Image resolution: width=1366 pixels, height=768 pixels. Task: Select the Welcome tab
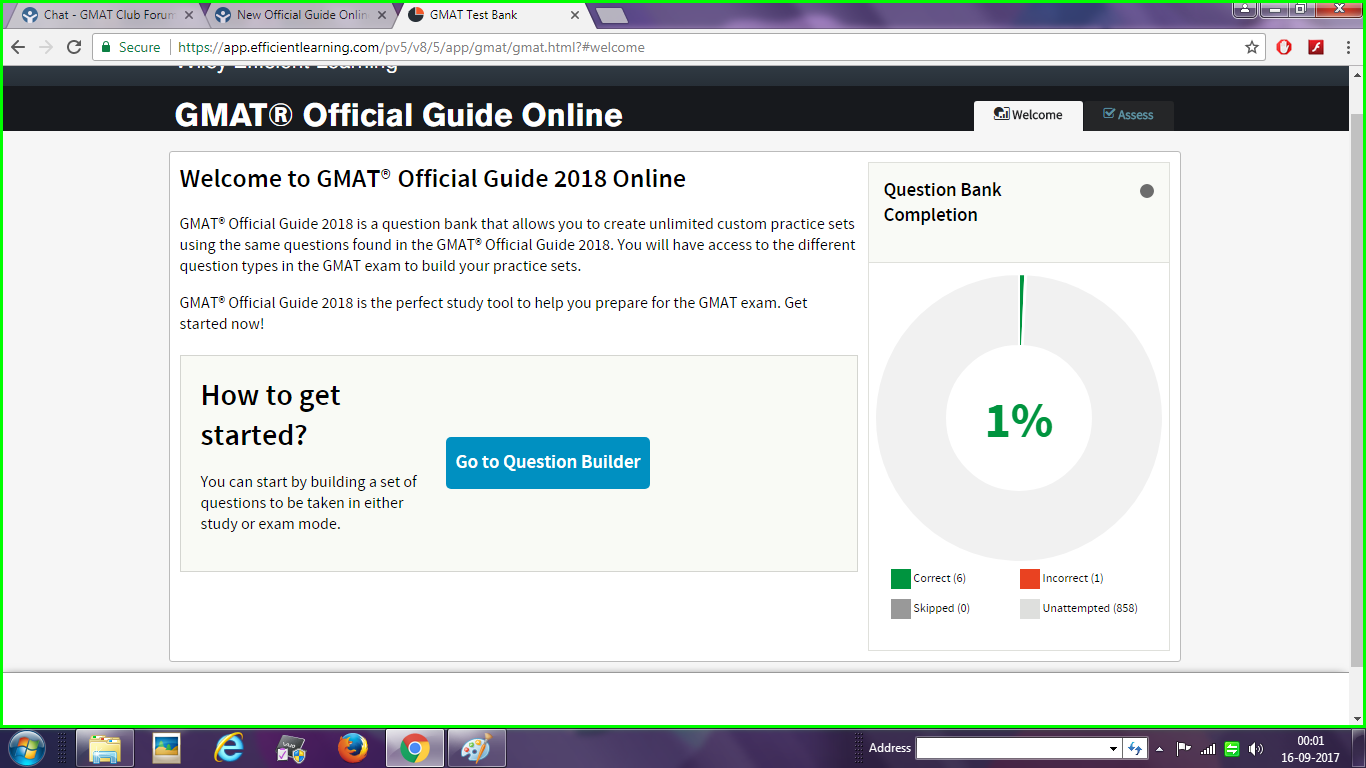pos(1028,115)
